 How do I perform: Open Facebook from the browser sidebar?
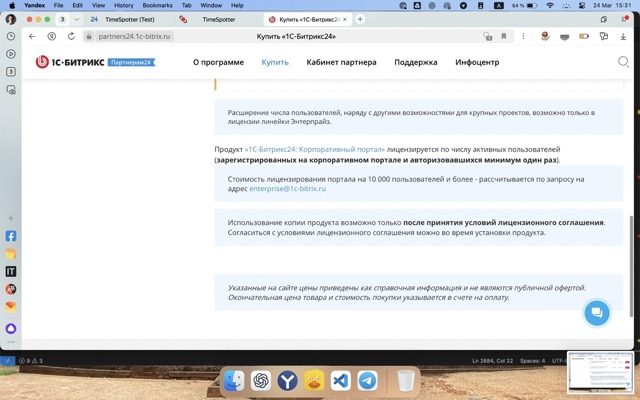click(x=11, y=237)
